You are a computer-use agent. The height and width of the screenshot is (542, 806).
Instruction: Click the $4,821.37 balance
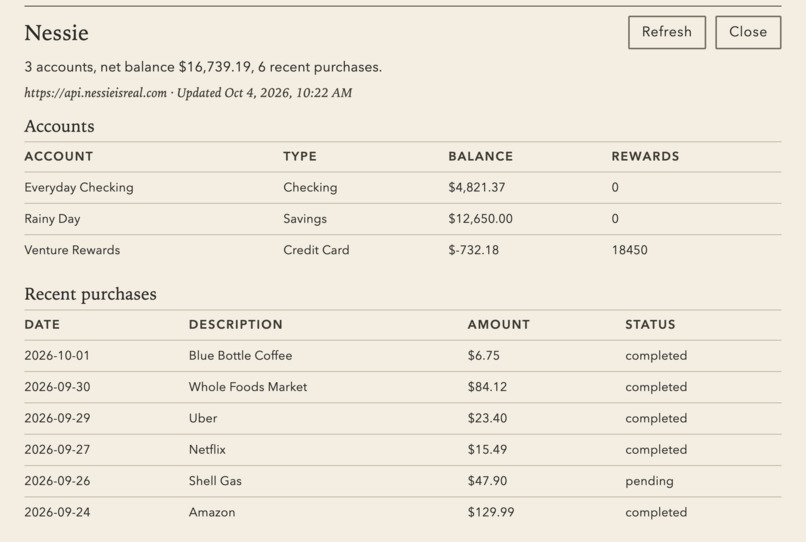(477, 188)
